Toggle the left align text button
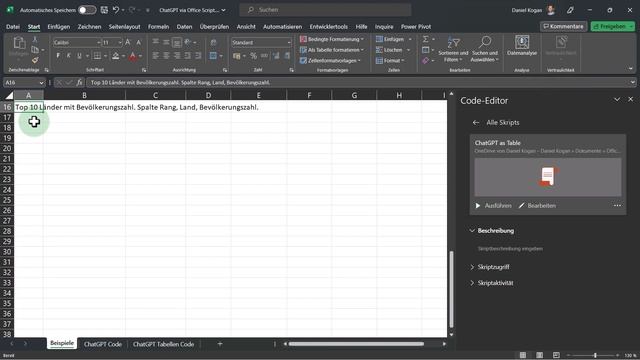Image resolution: width=640 pixels, height=360 pixels. [156, 56]
